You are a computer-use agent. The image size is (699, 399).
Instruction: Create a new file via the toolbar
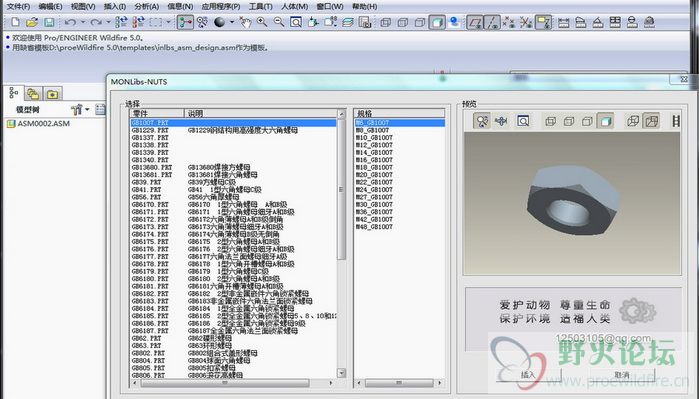point(15,22)
